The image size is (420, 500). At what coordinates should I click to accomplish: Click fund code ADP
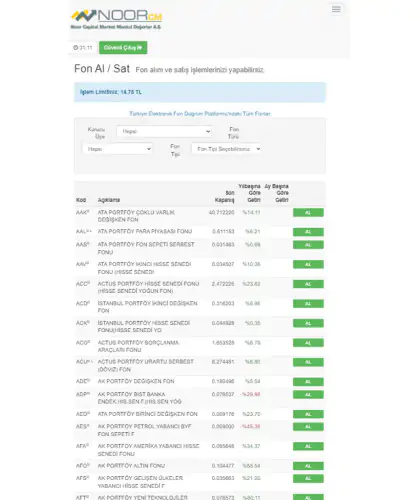point(83,394)
